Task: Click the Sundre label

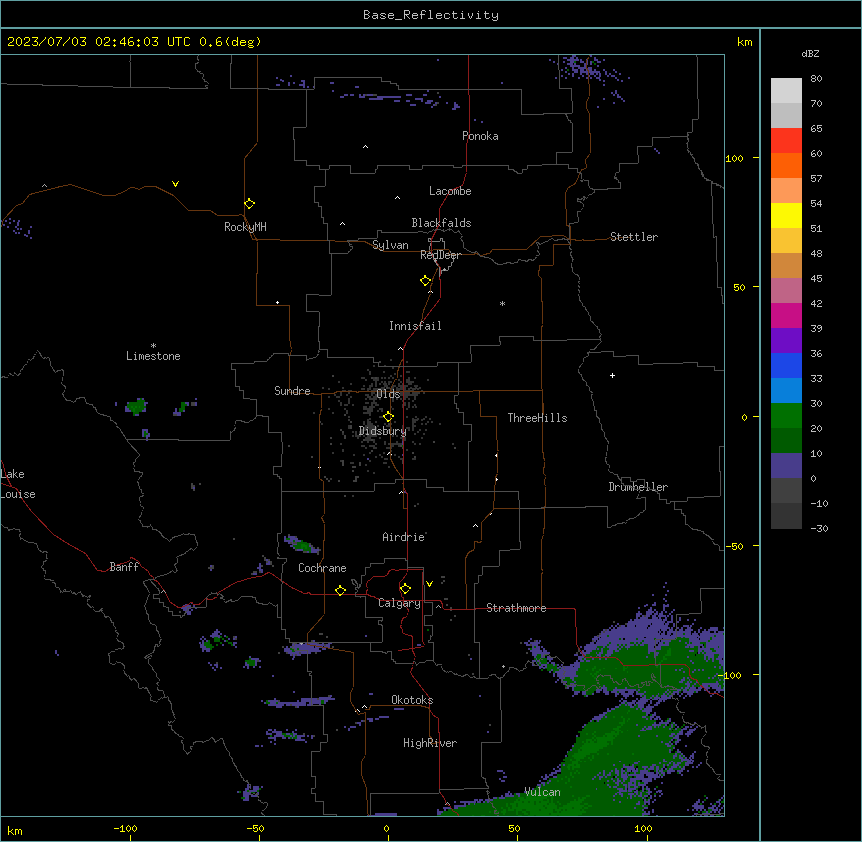Action: coord(292,391)
